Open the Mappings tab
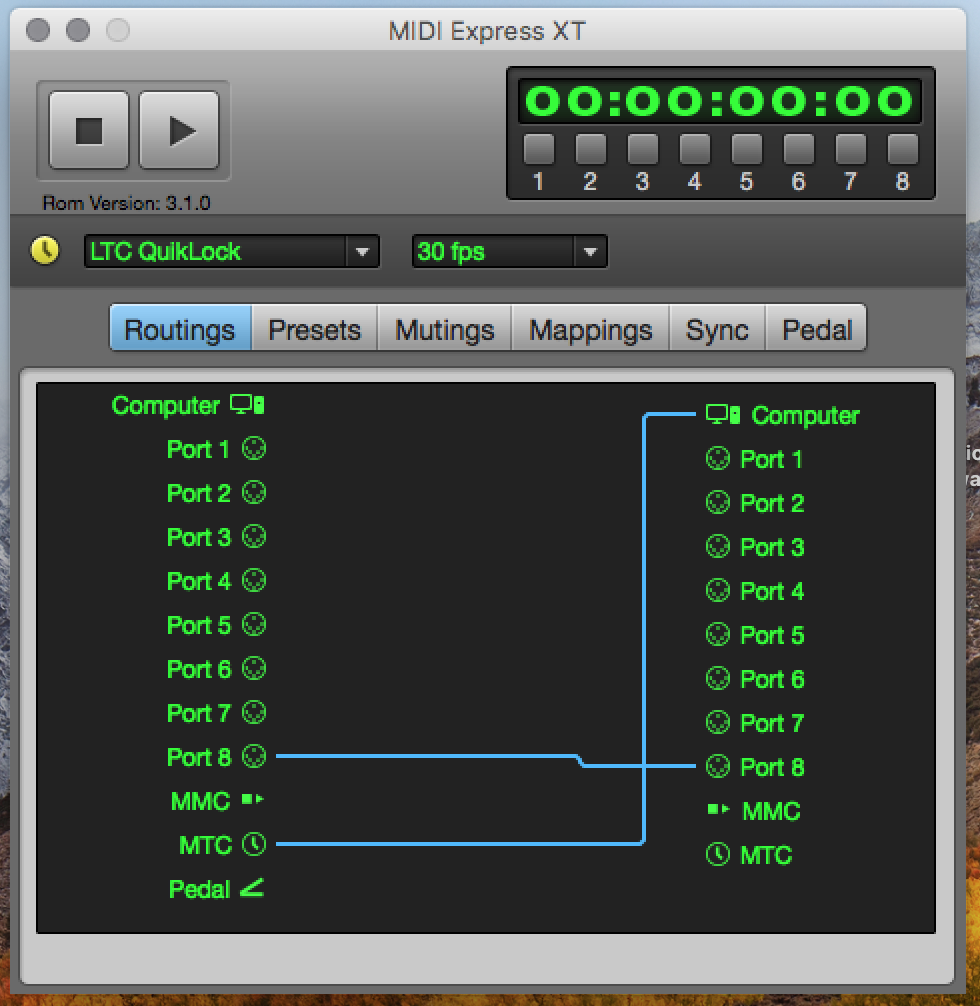Screen dimensions: 980x1006 point(590,328)
